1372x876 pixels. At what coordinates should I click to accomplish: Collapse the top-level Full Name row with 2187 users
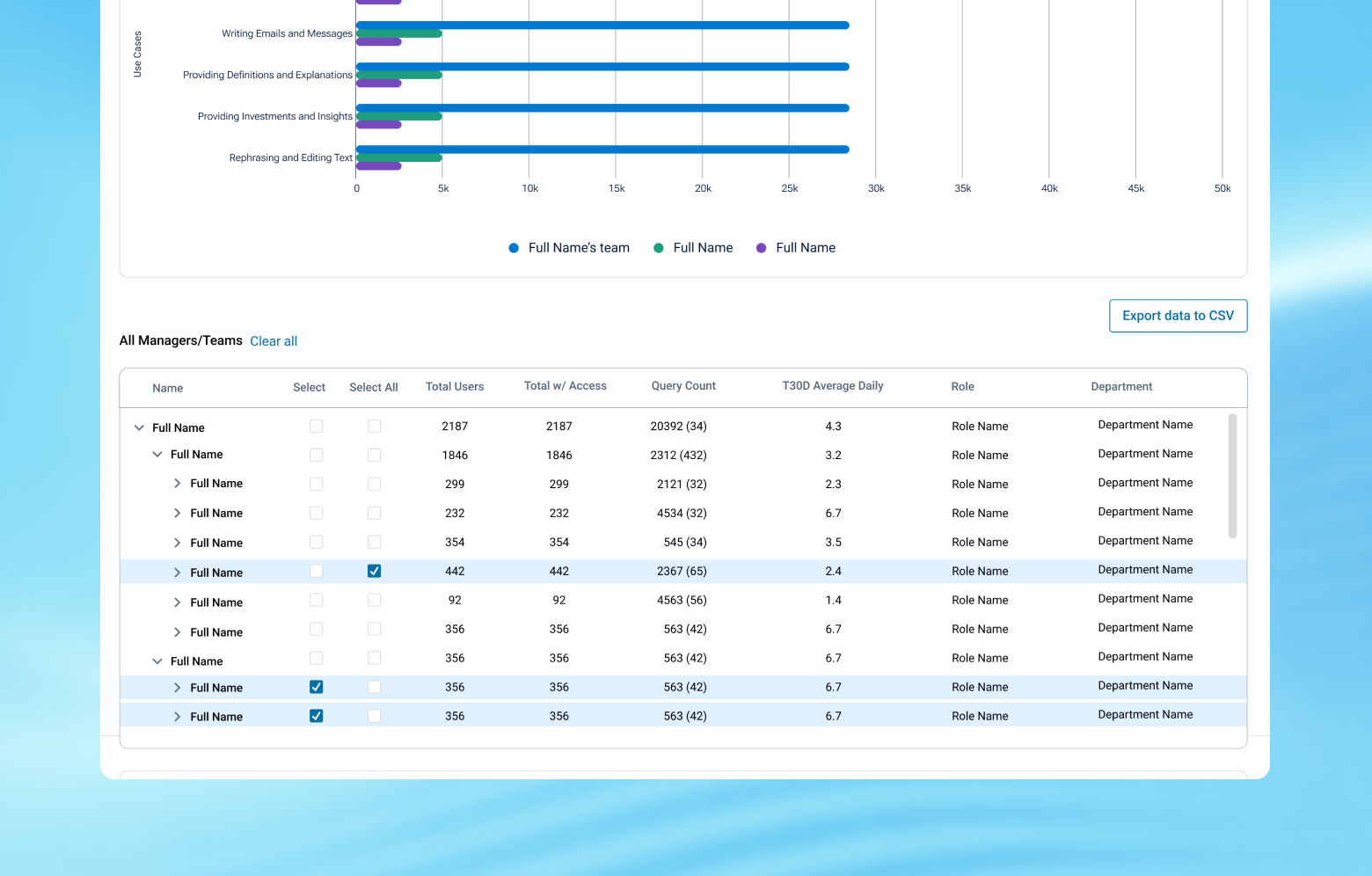coord(139,427)
